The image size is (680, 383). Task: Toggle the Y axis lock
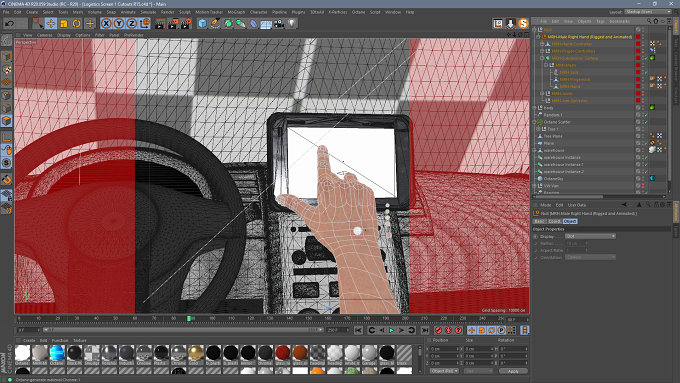coord(119,23)
